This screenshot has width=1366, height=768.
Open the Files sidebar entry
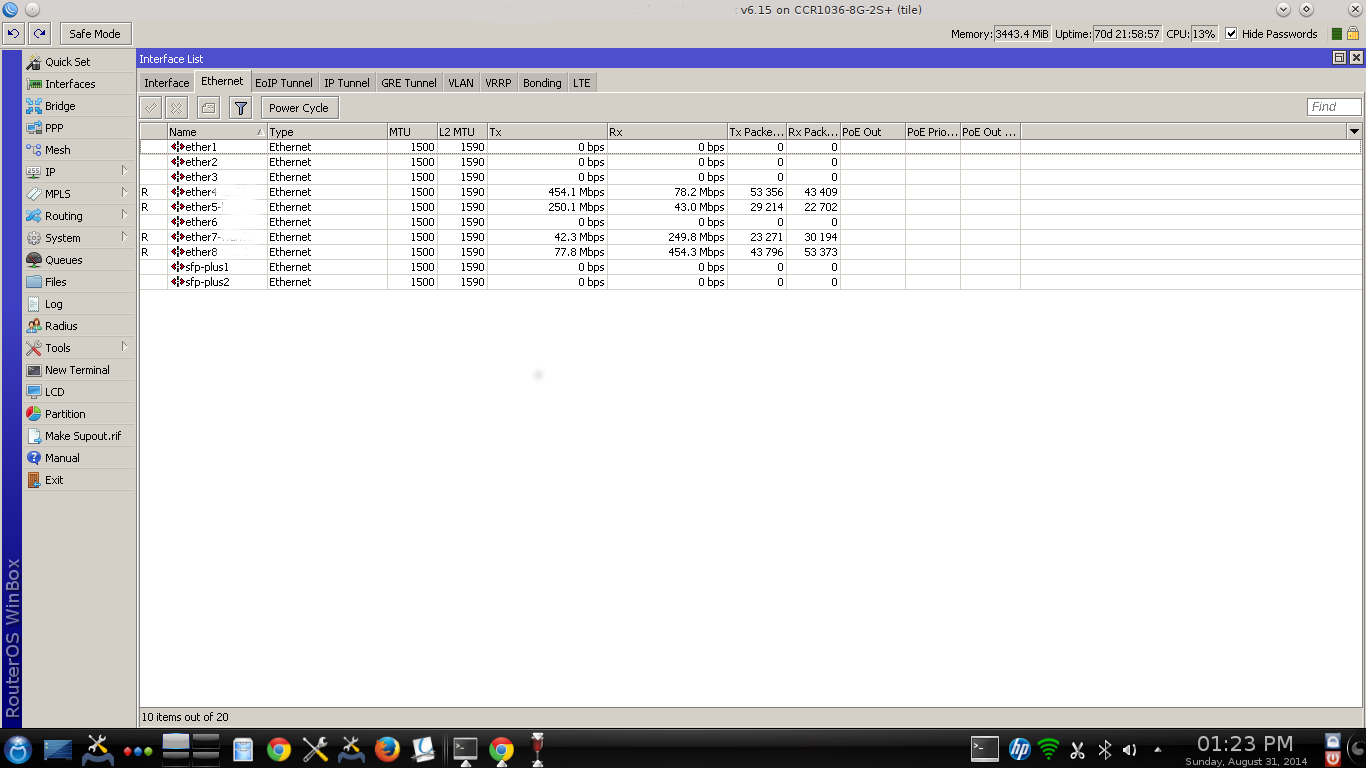pos(79,282)
